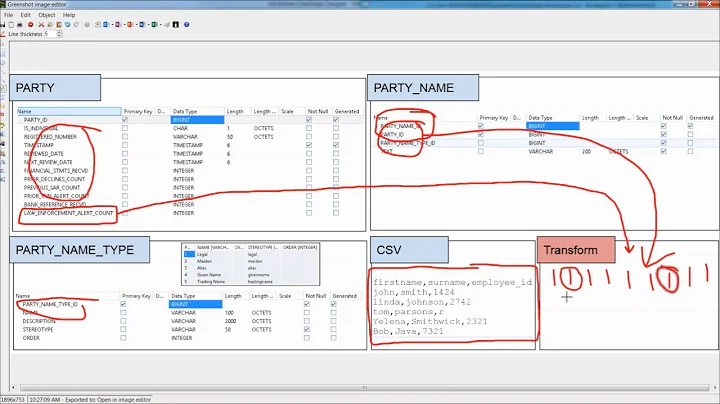Toggle STEREOTYPE Not Null checkbox
This screenshot has width=720, height=404.
coord(307,330)
